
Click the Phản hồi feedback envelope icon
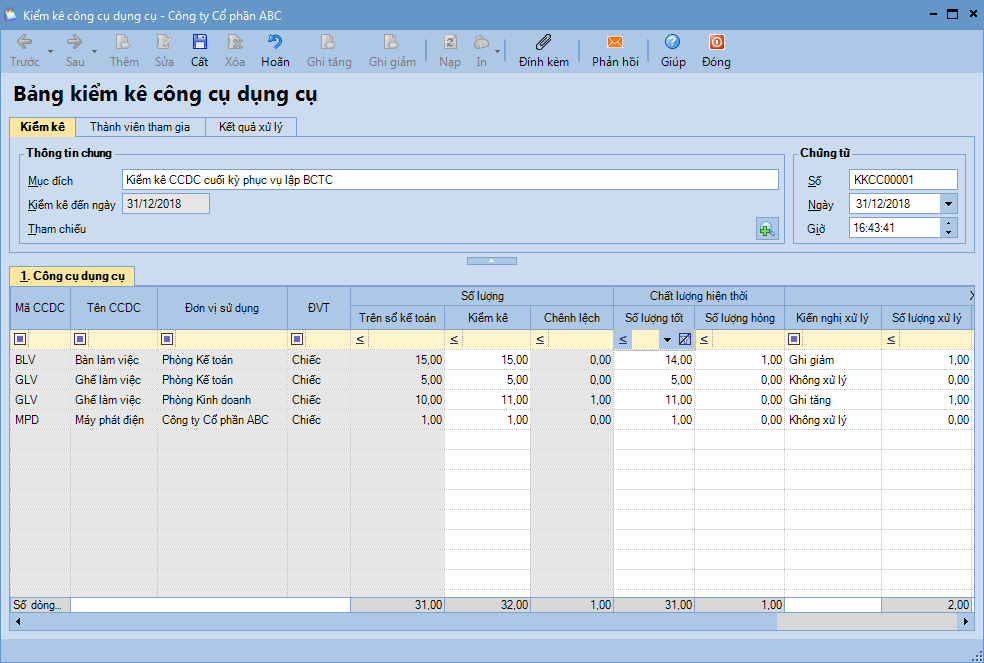click(x=614, y=43)
